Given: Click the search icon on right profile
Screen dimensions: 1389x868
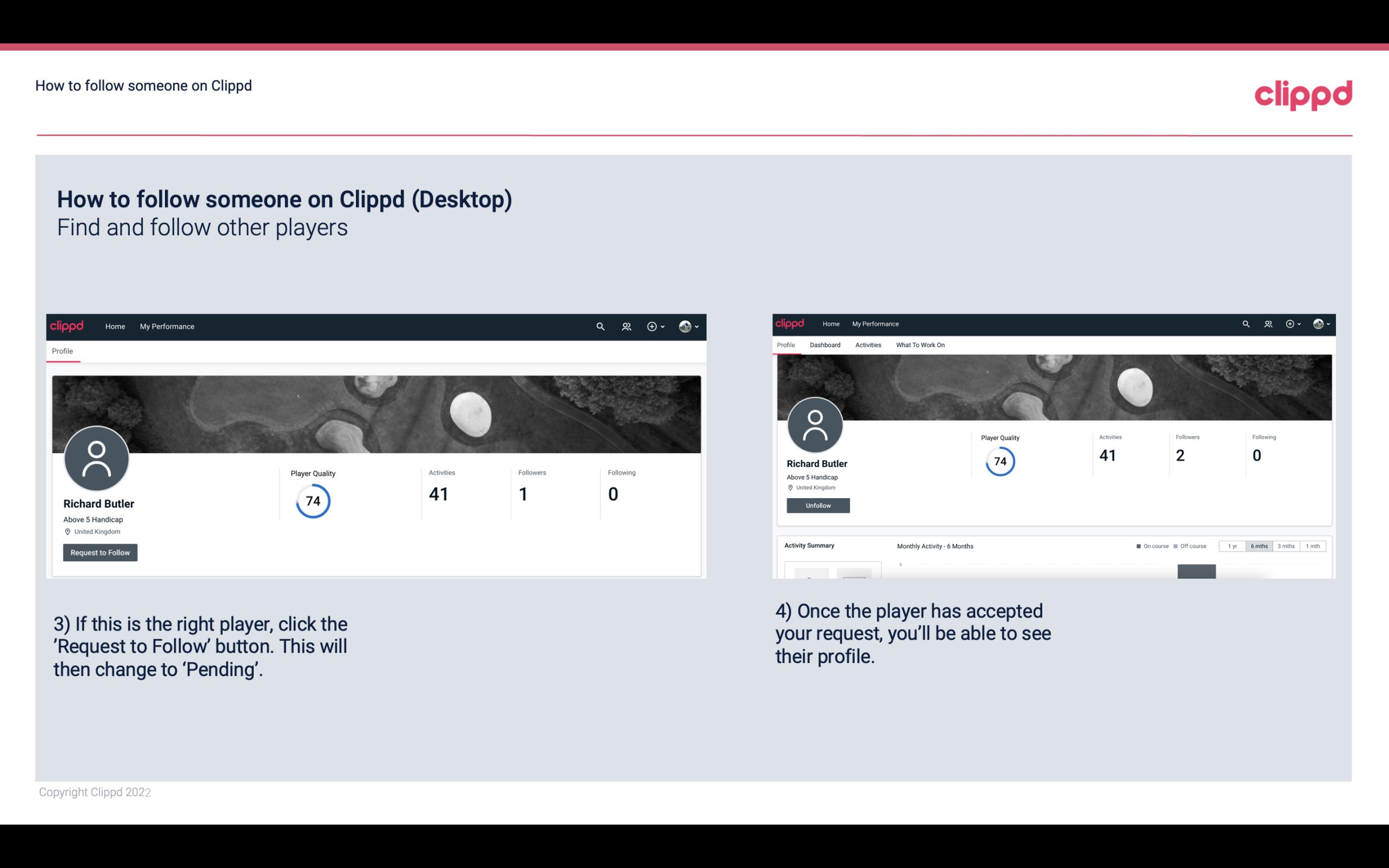Looking at the screenshot, I should click(x=1245, y=323).
